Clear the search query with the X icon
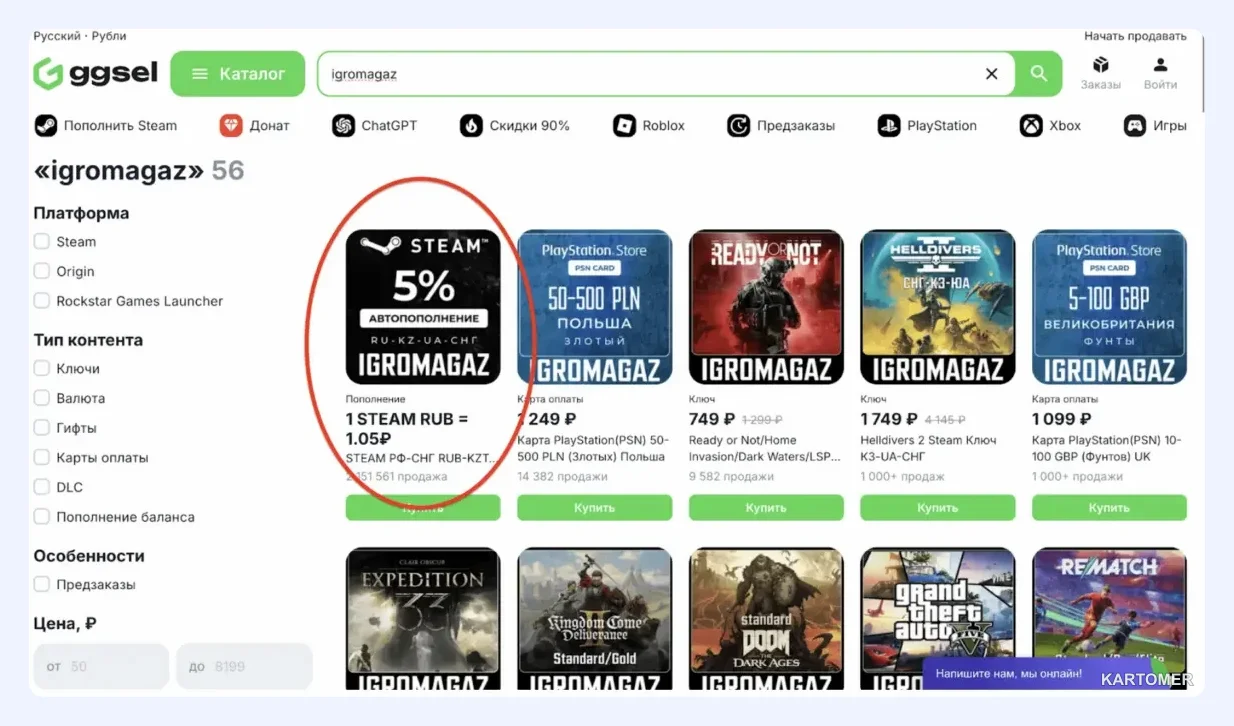Viewport: 1234px width, 726px height. pos(992,74)
